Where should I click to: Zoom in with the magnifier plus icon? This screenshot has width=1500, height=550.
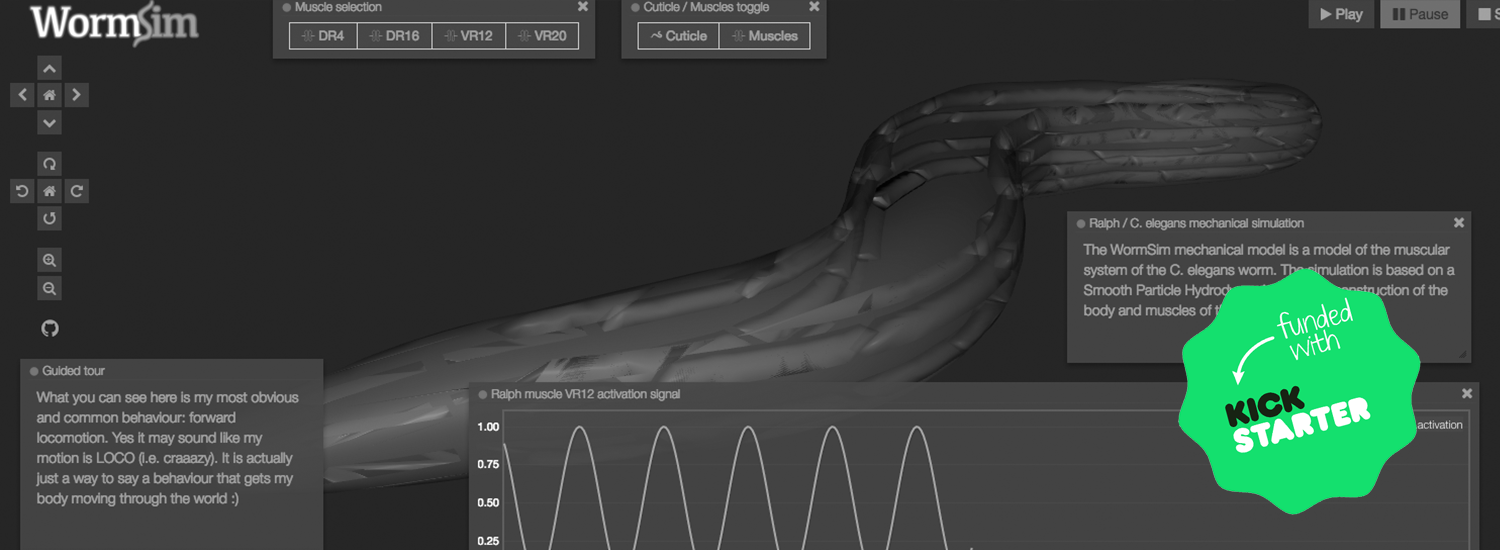coord(49,261)
